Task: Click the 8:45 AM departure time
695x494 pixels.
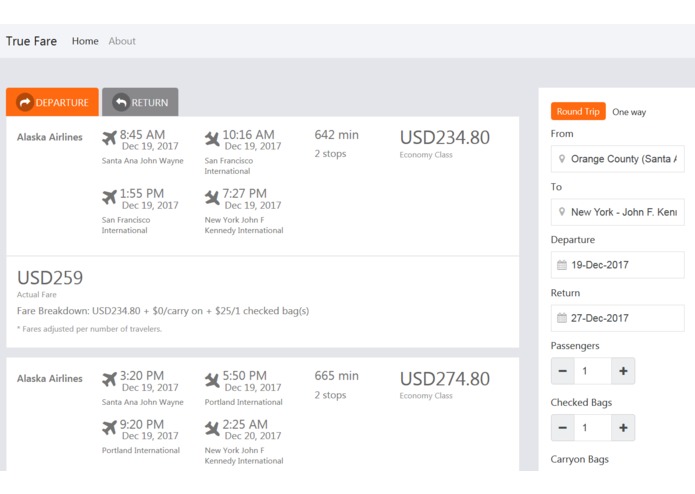Action: tap(142, 134)
